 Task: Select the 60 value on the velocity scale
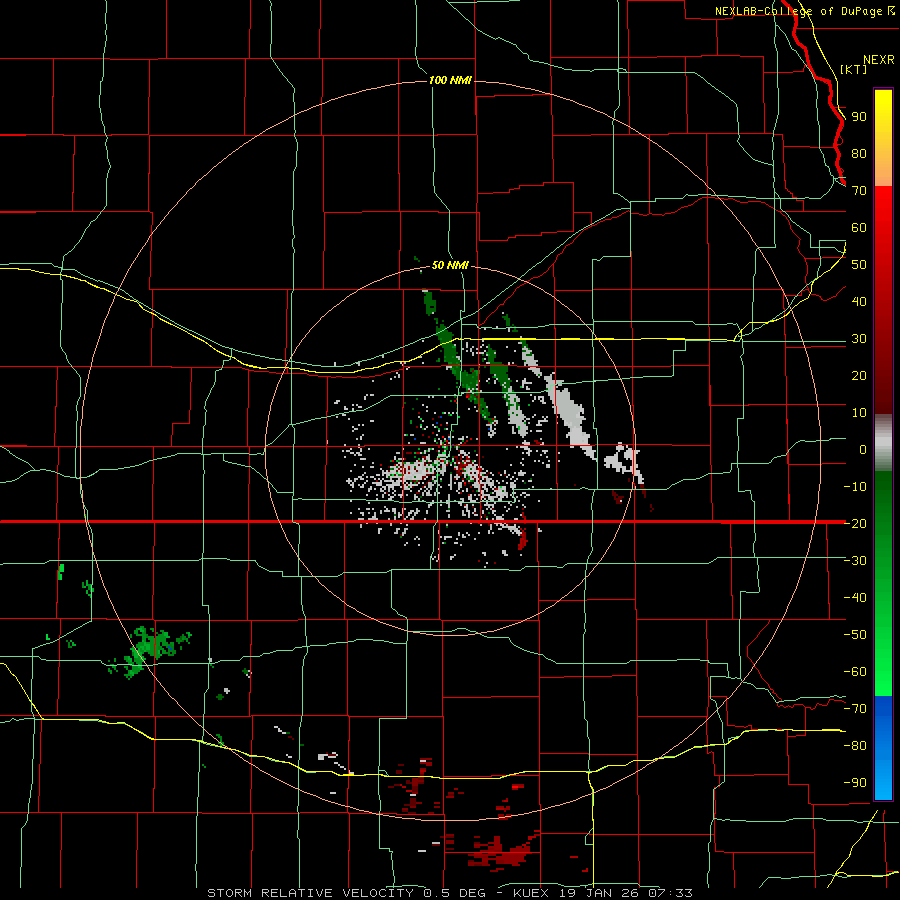(859, 228)
